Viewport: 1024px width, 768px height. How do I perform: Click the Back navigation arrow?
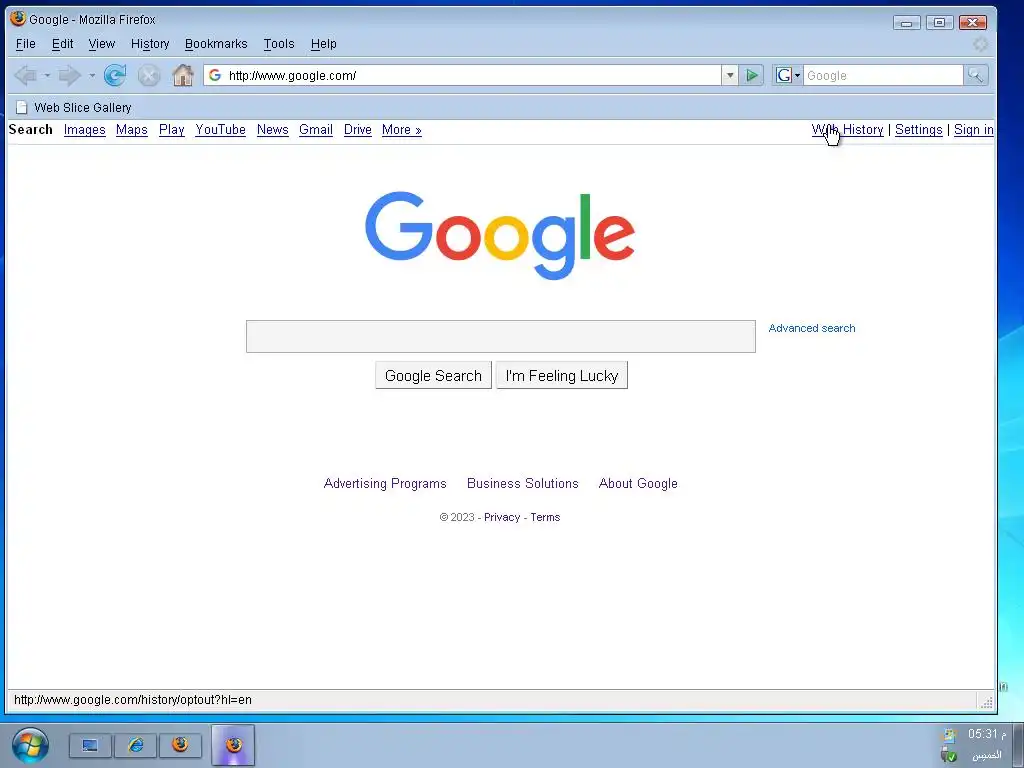[25, 76]
